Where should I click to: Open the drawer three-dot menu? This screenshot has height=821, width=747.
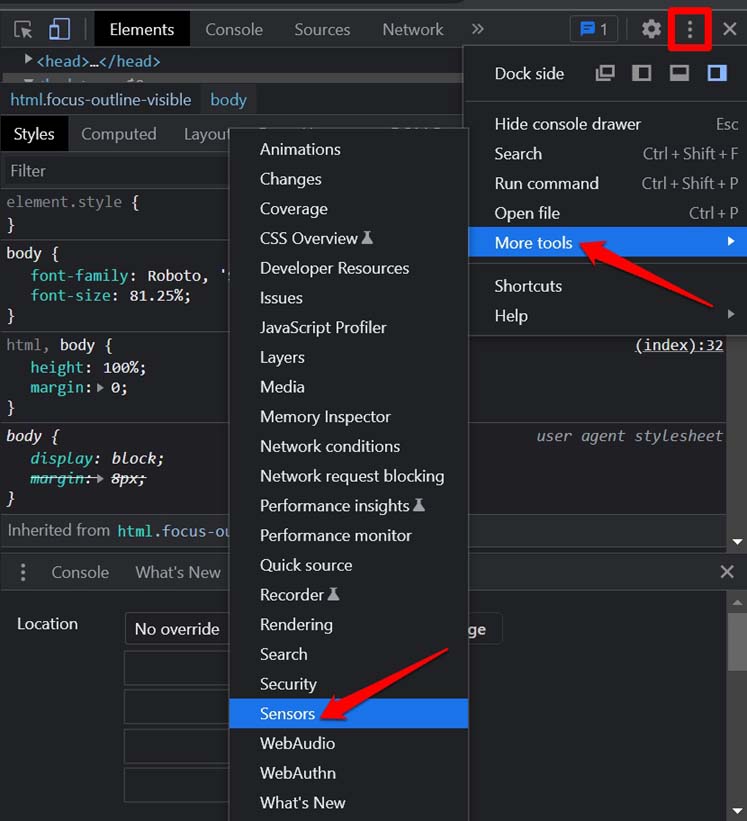(23, 572)
